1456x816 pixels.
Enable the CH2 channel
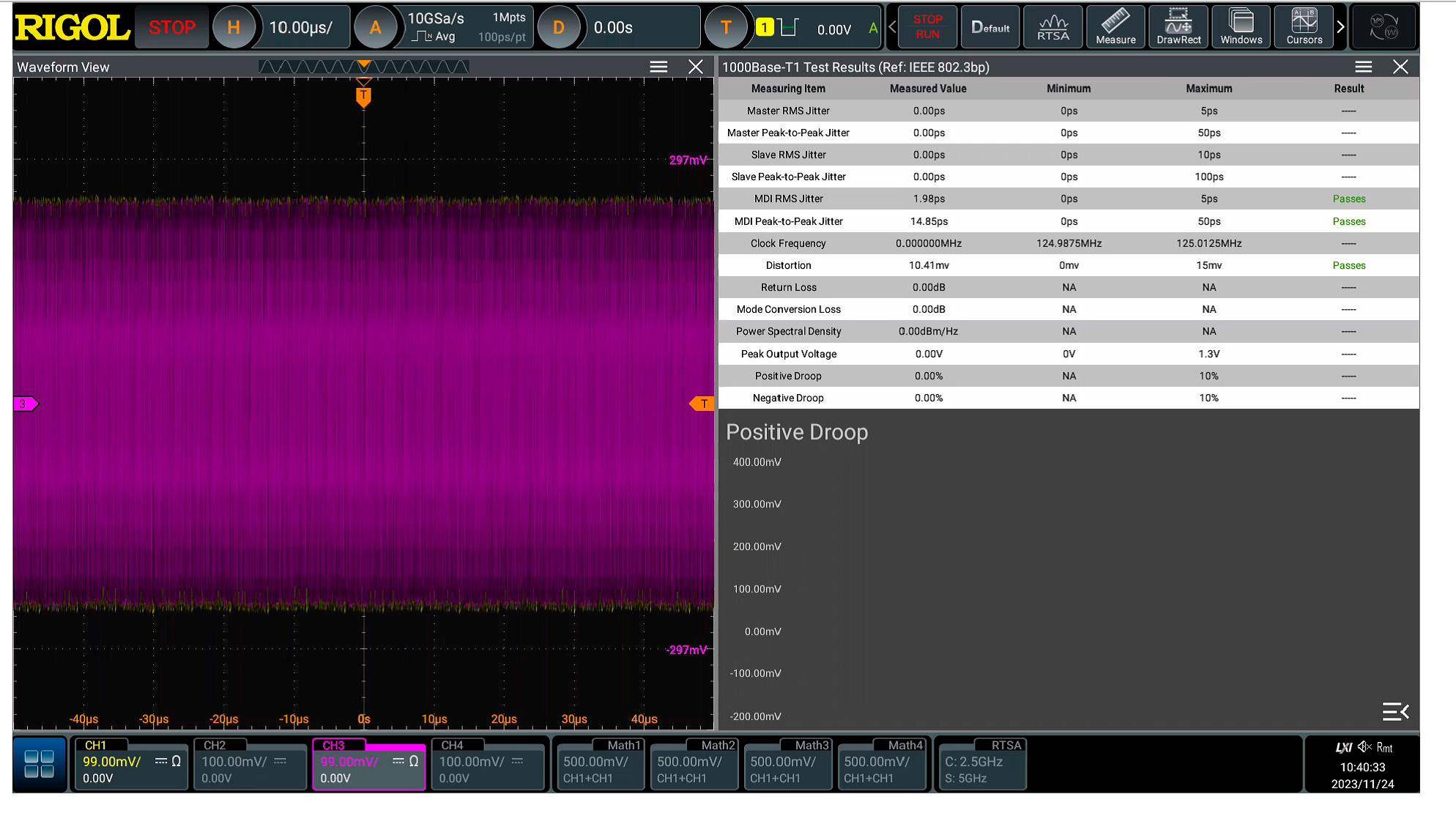(215, 746)
